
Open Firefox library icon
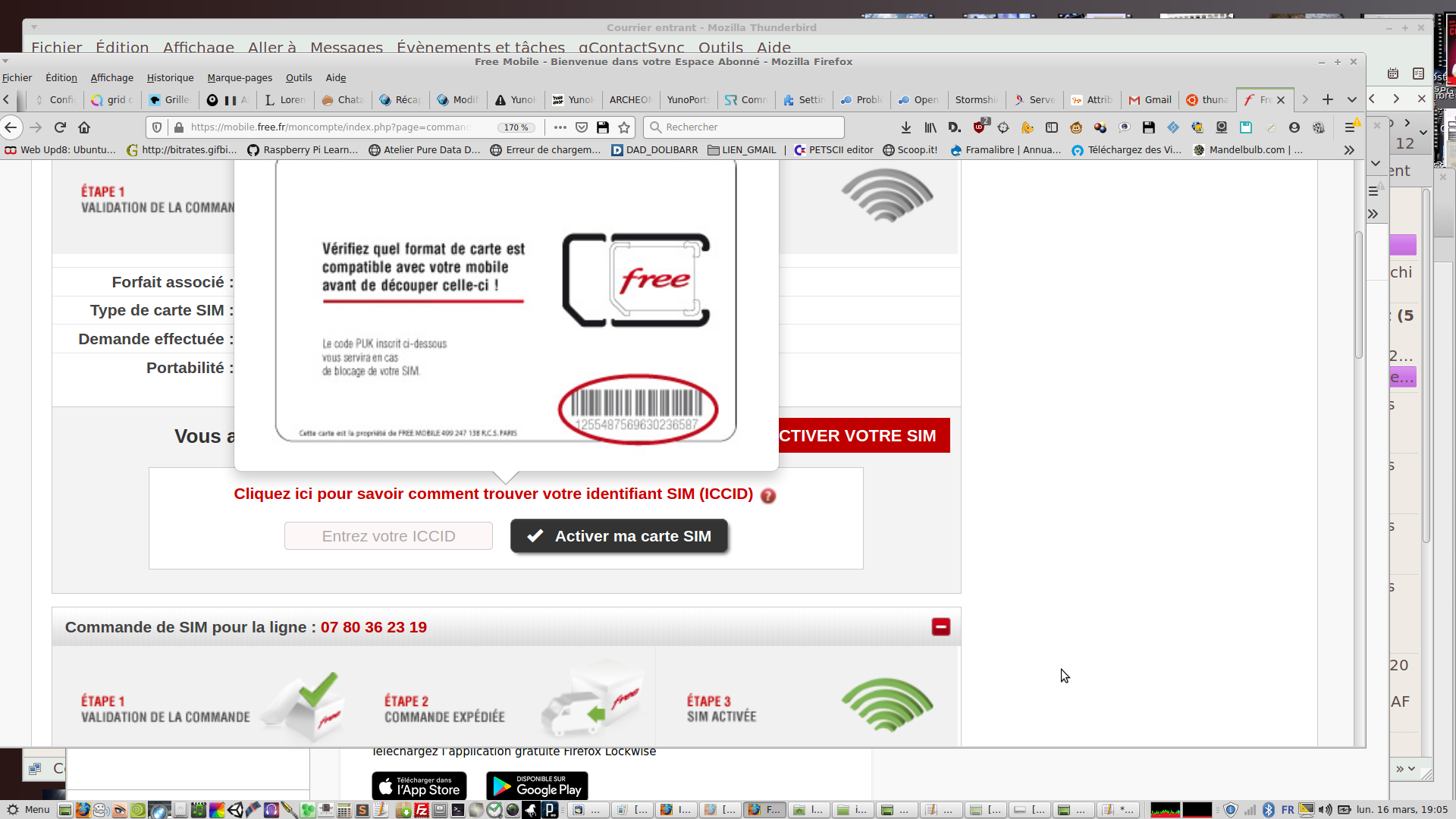point(930,127)
